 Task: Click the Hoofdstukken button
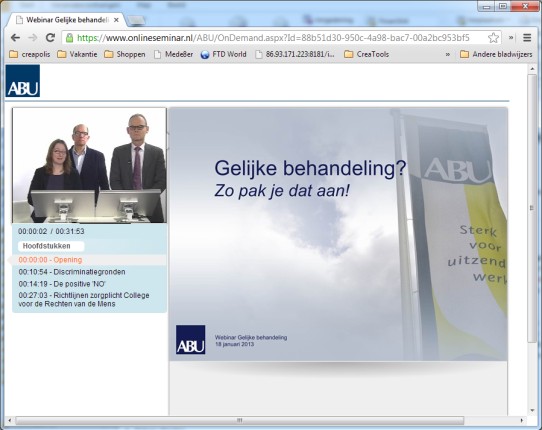point(51,246)
